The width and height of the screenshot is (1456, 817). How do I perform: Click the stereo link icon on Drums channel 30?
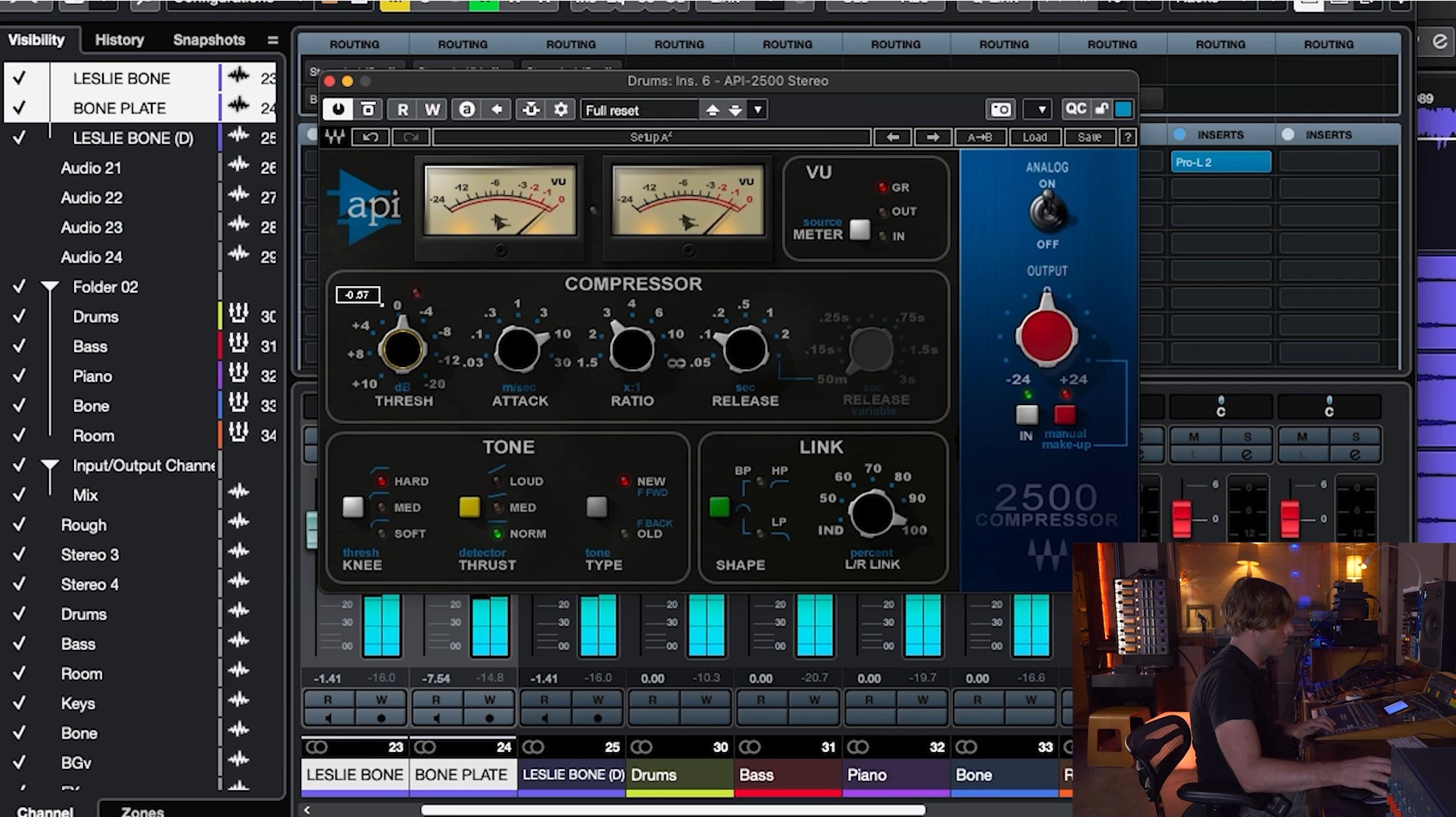(x=641, y=747)
